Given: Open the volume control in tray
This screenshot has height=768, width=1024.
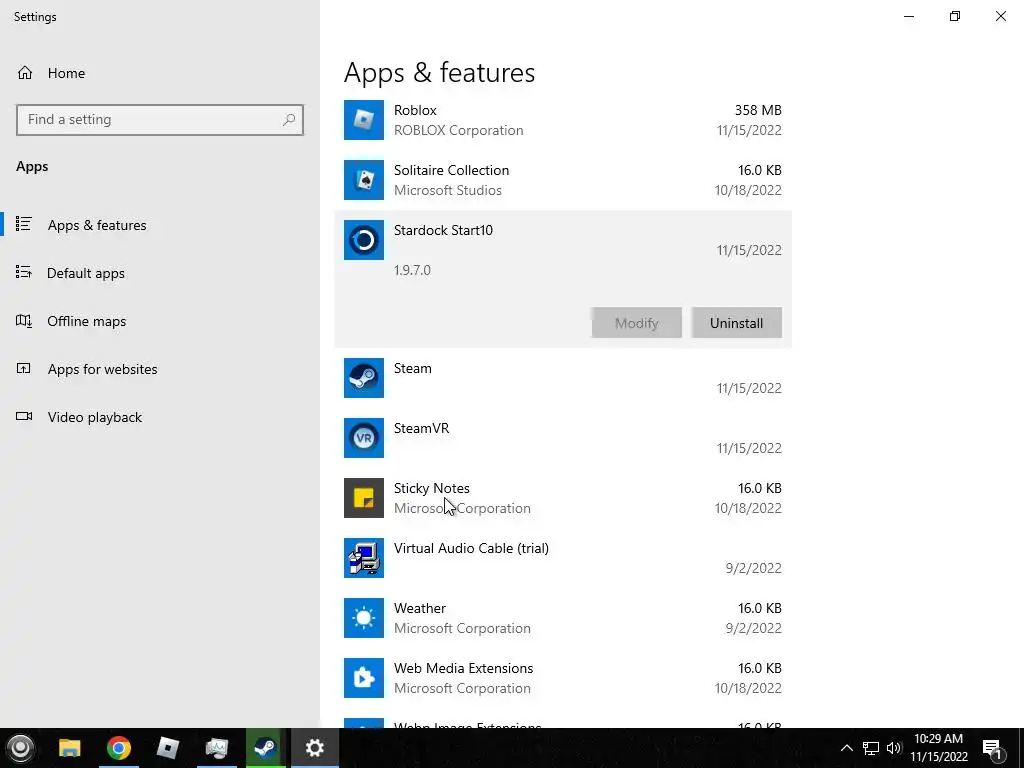Looking at the screenshot, I should click(894, 748).
